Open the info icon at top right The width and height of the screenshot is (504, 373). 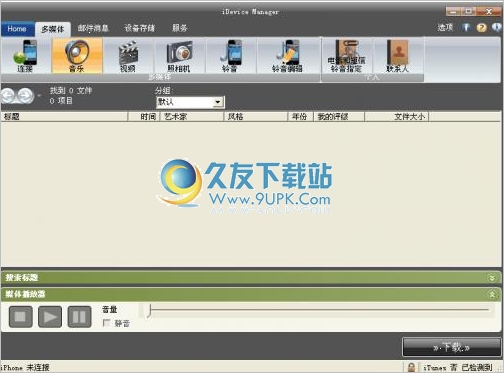click(x=497, y=27)
